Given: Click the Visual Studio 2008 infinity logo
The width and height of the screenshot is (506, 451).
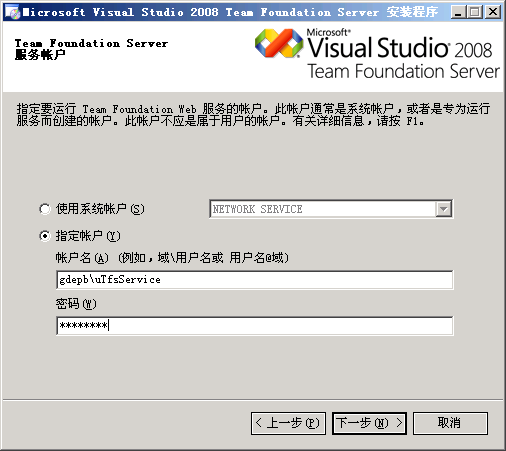Looking at the screenshot, I should coord(279,43).
